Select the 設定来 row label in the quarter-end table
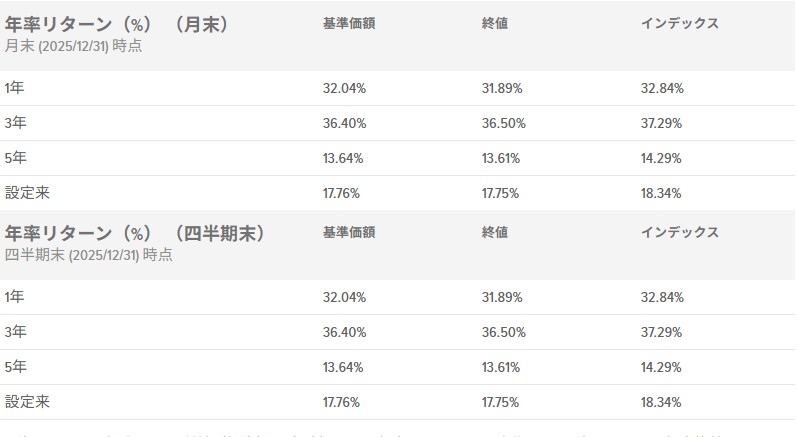This screenshot has height=437, width=798. [27, 402]
